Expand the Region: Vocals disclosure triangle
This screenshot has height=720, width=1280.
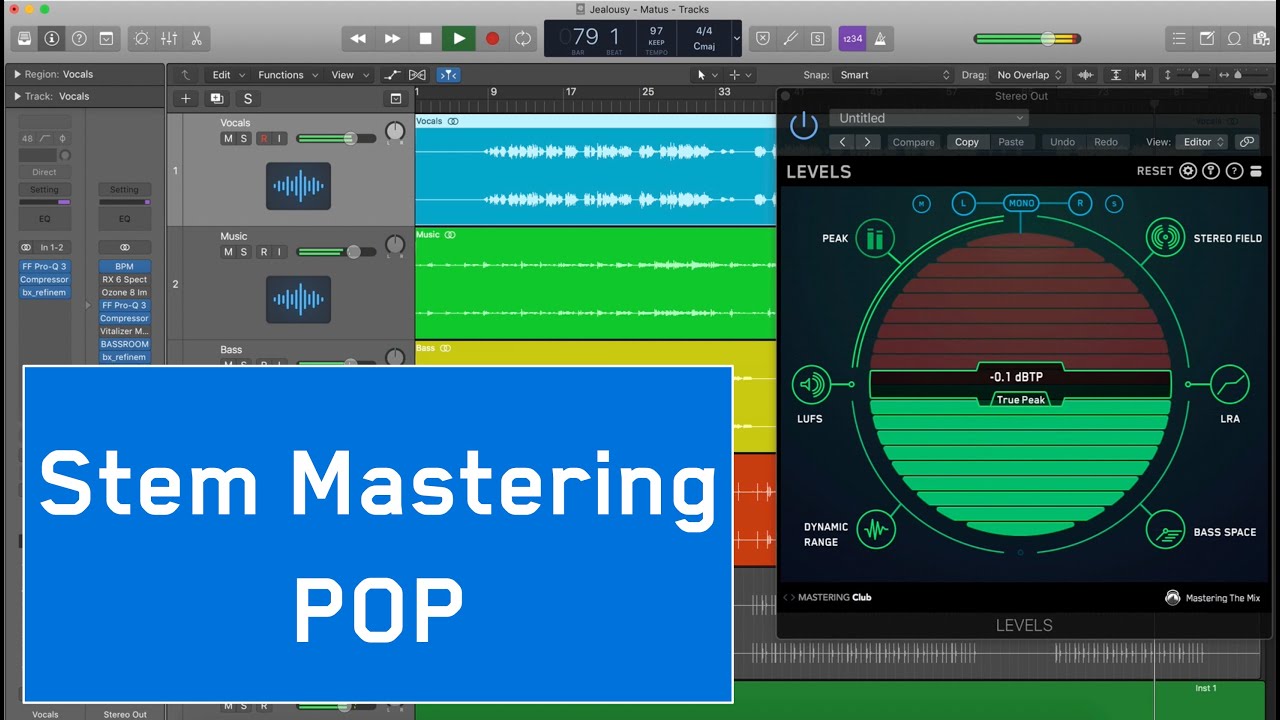pos(17,74)
